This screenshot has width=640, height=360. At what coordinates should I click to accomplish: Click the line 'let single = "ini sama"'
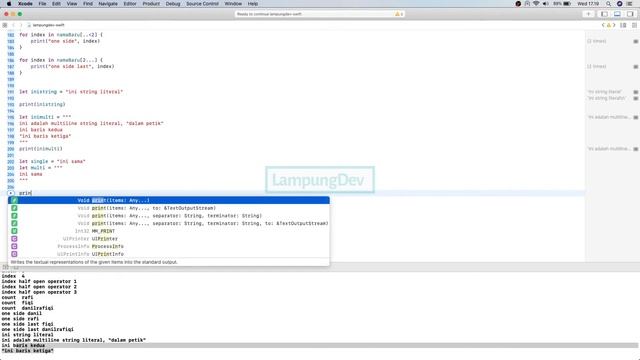click(x=52, y=161)
